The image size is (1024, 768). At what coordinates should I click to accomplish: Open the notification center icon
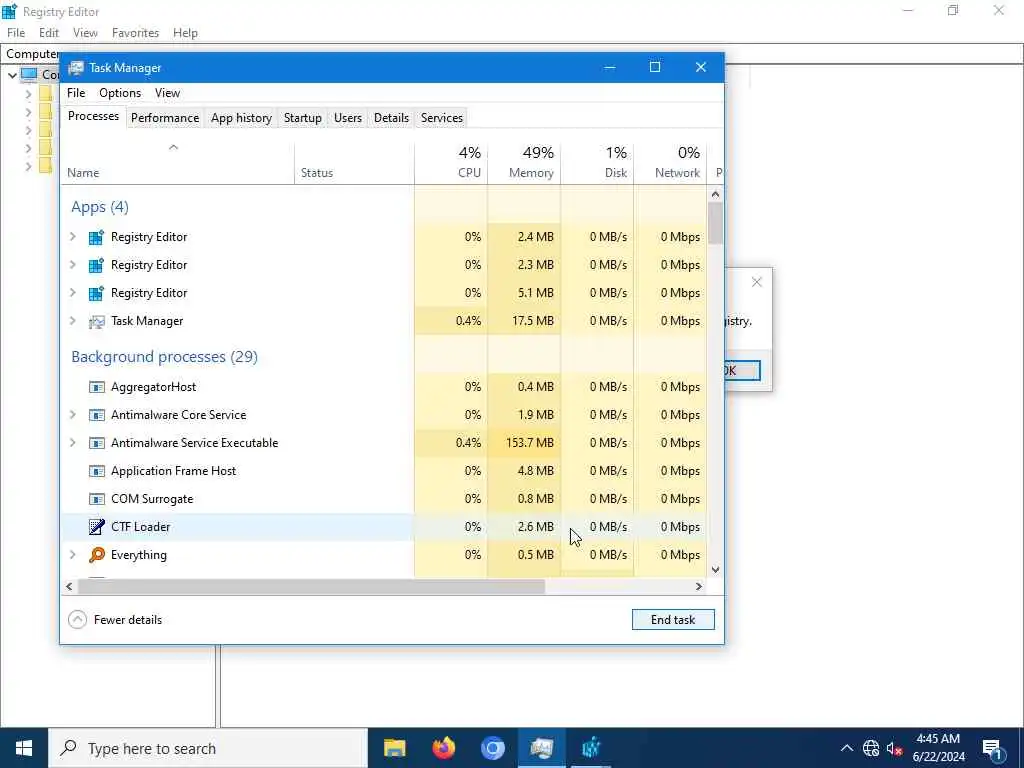[x=993, y=748]
